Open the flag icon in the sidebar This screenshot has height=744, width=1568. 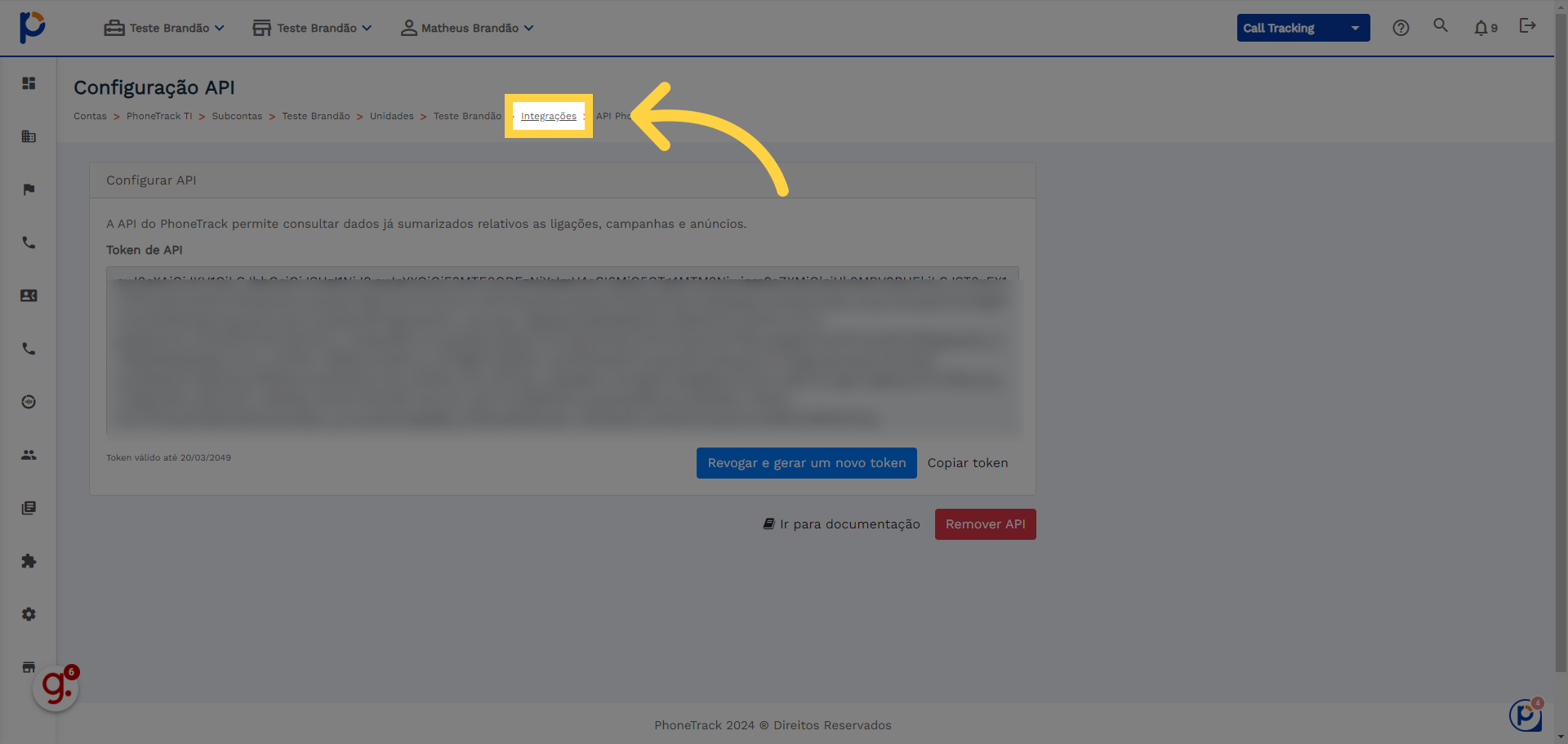[29, 189]
